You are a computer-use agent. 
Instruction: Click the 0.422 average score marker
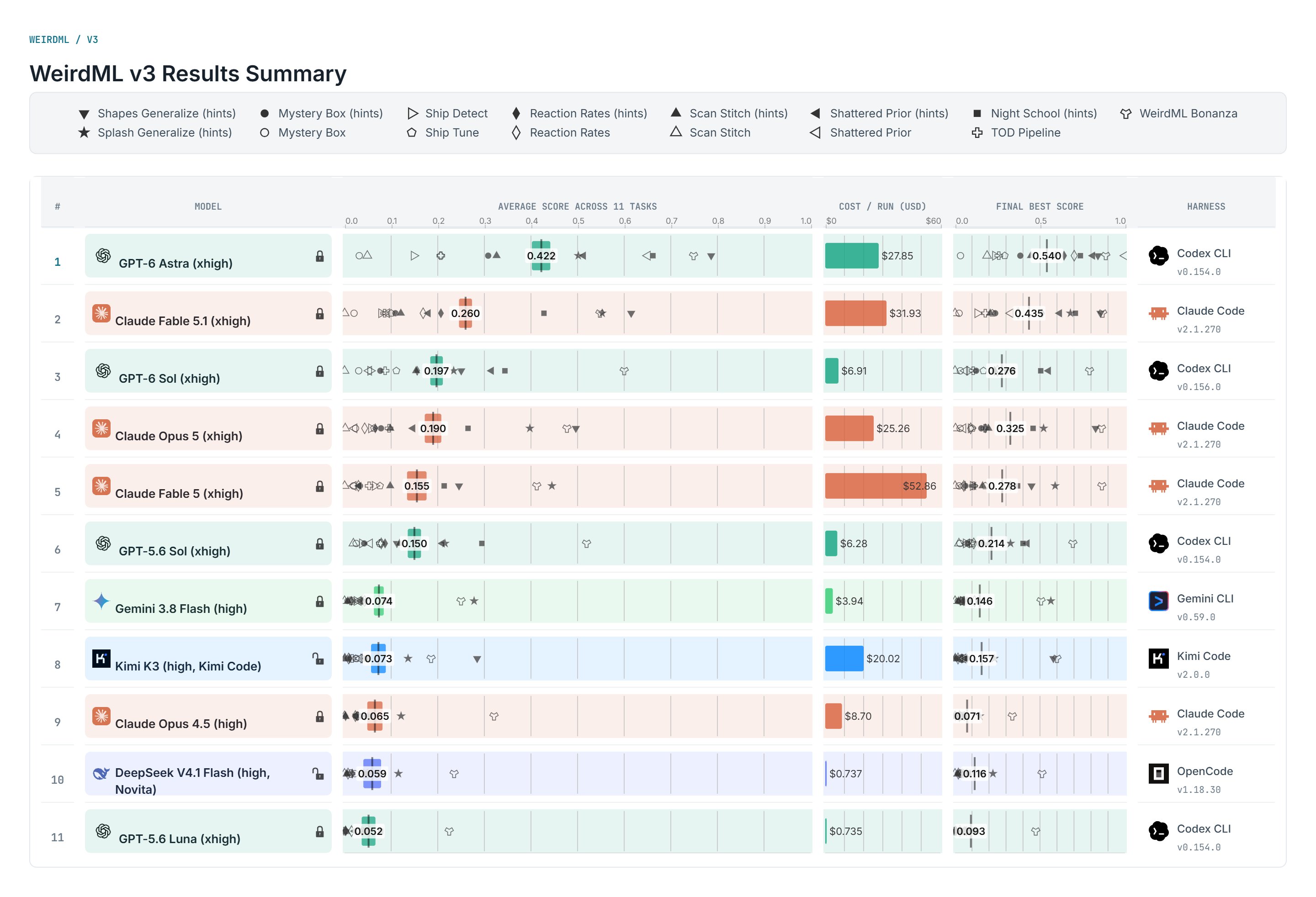541,256
